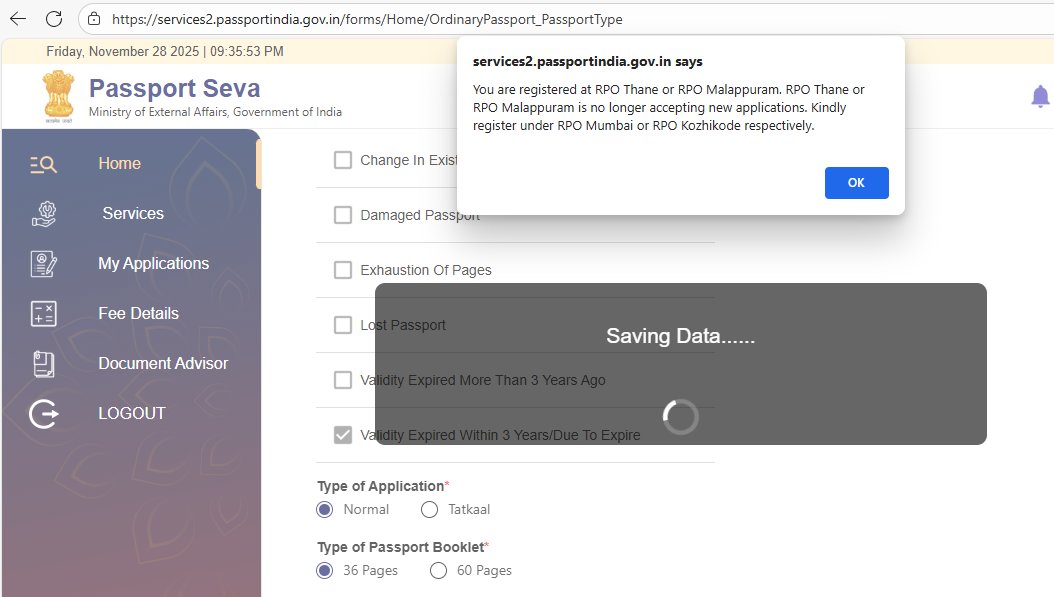
Task: Click the RPO Thane alert message text
Action: [669, 108]
